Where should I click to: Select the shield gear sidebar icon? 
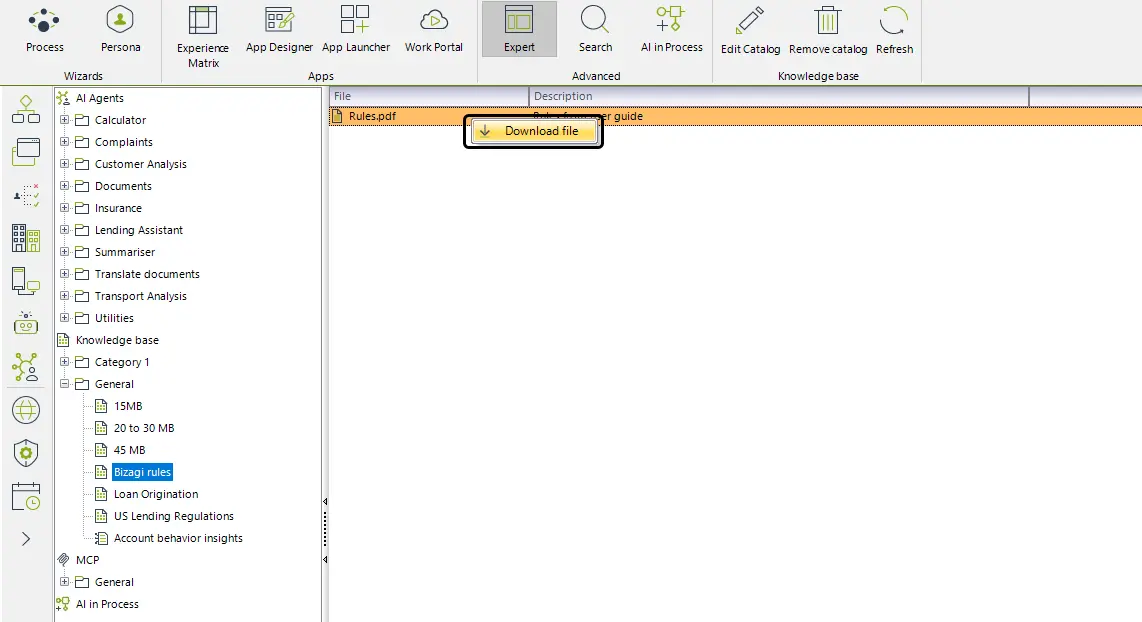pos(25,453)
